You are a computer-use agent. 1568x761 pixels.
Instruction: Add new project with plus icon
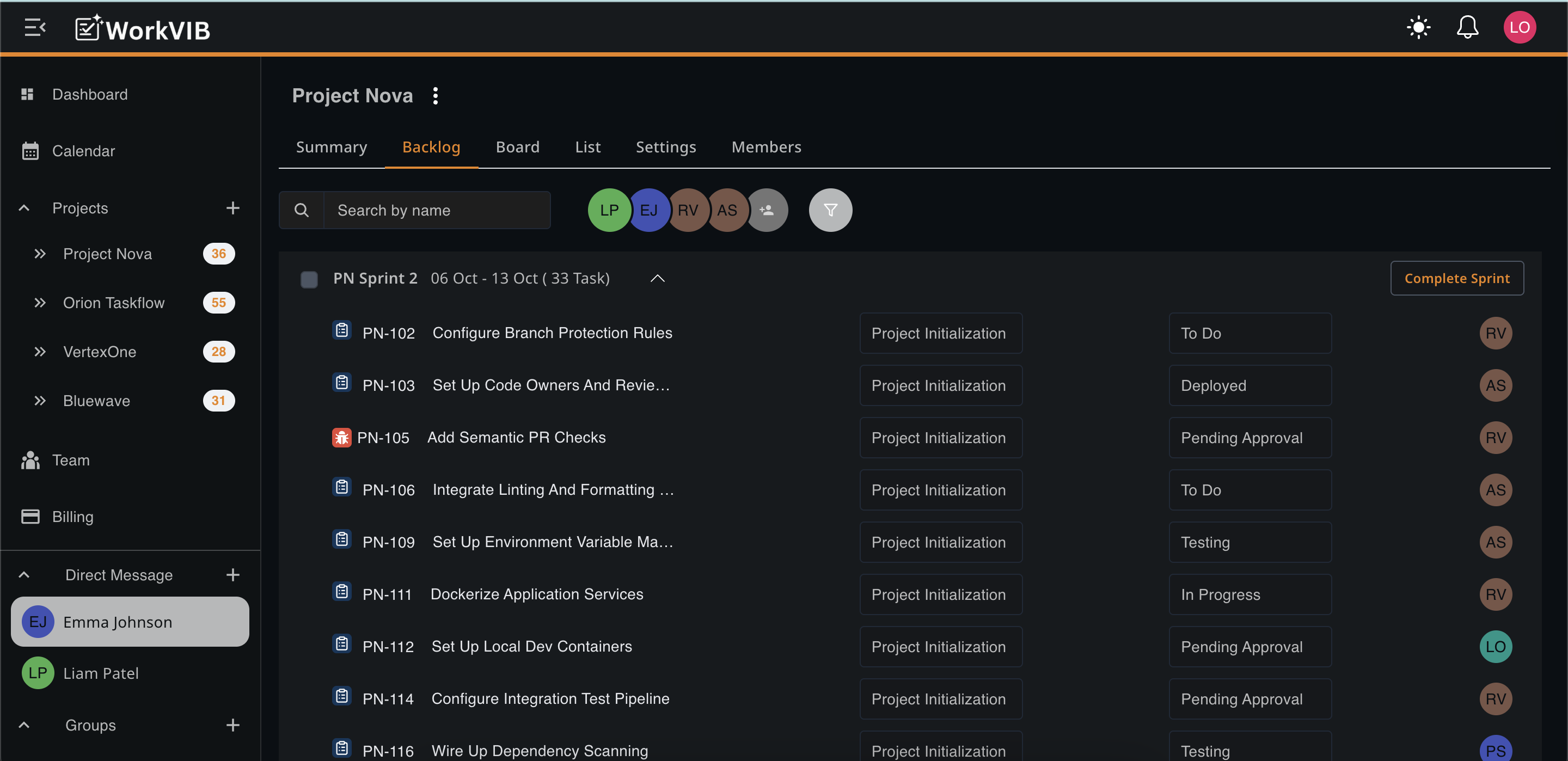click(x=232, y=208)
